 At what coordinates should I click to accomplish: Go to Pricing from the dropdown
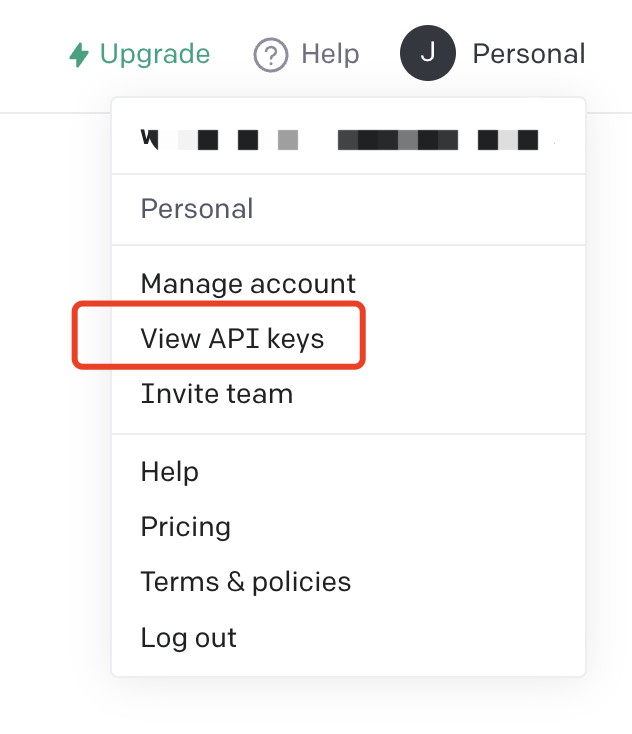click(x=186, y=527)
